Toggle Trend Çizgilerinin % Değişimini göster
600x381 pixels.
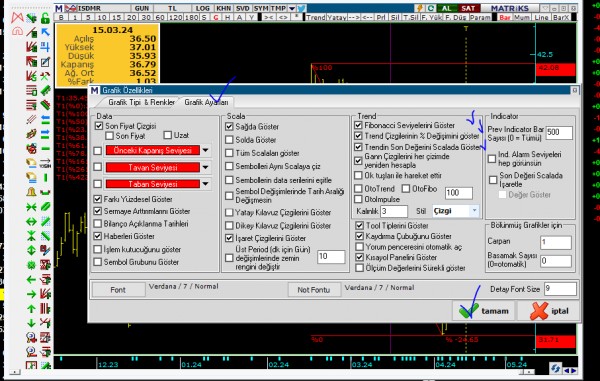[x=358, y=136]
